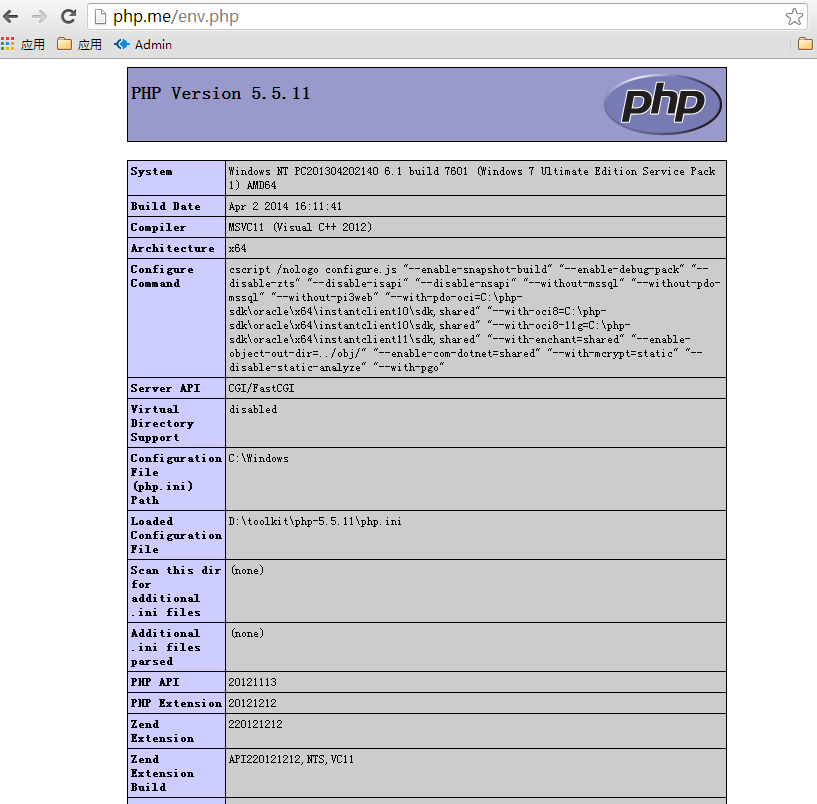The height and width of the screenshot is (804, 817).
Task: Click the Build Date label
Action: (x=165, y=206)
